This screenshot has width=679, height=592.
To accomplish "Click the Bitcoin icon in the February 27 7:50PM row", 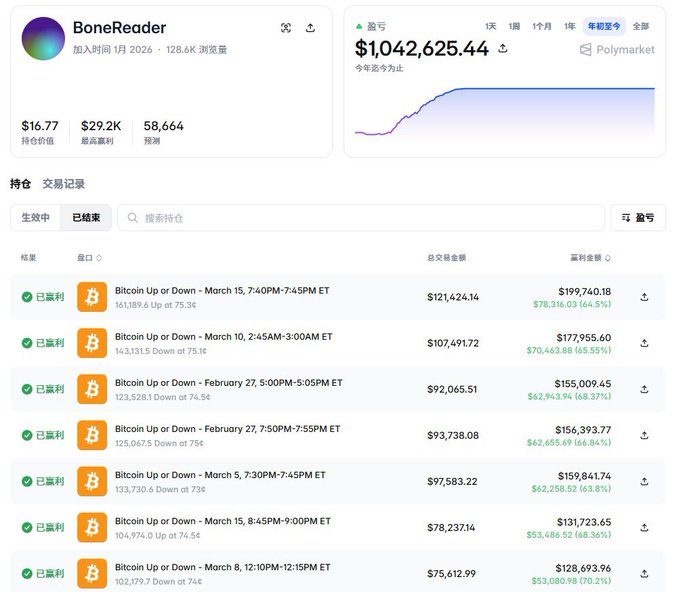I will [x=92, y=435].
